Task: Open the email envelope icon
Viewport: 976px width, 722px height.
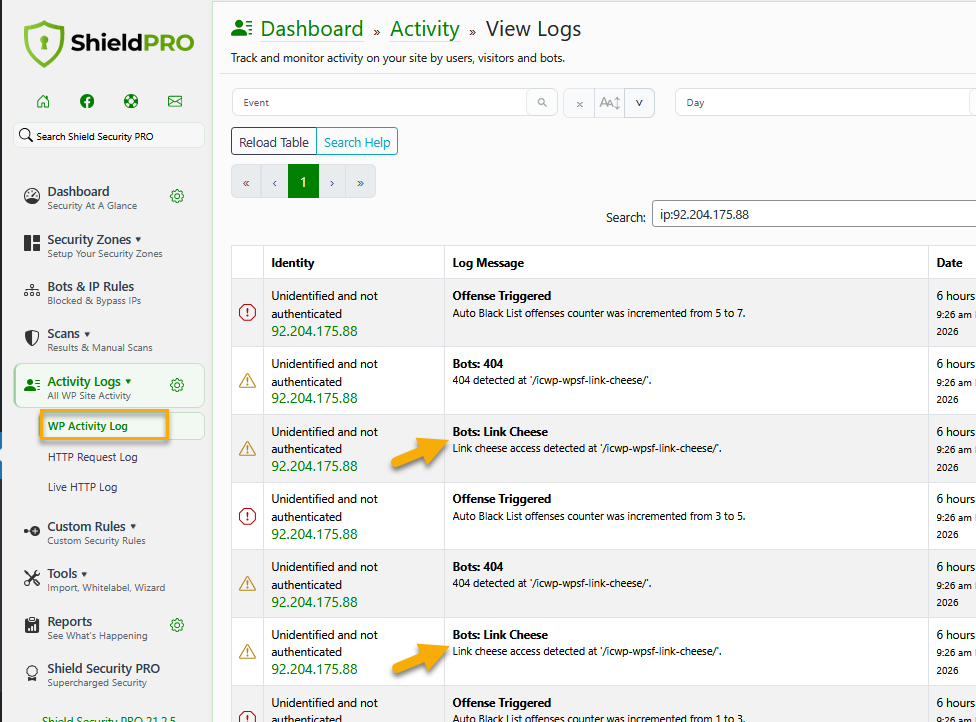Action: (175, 101)
